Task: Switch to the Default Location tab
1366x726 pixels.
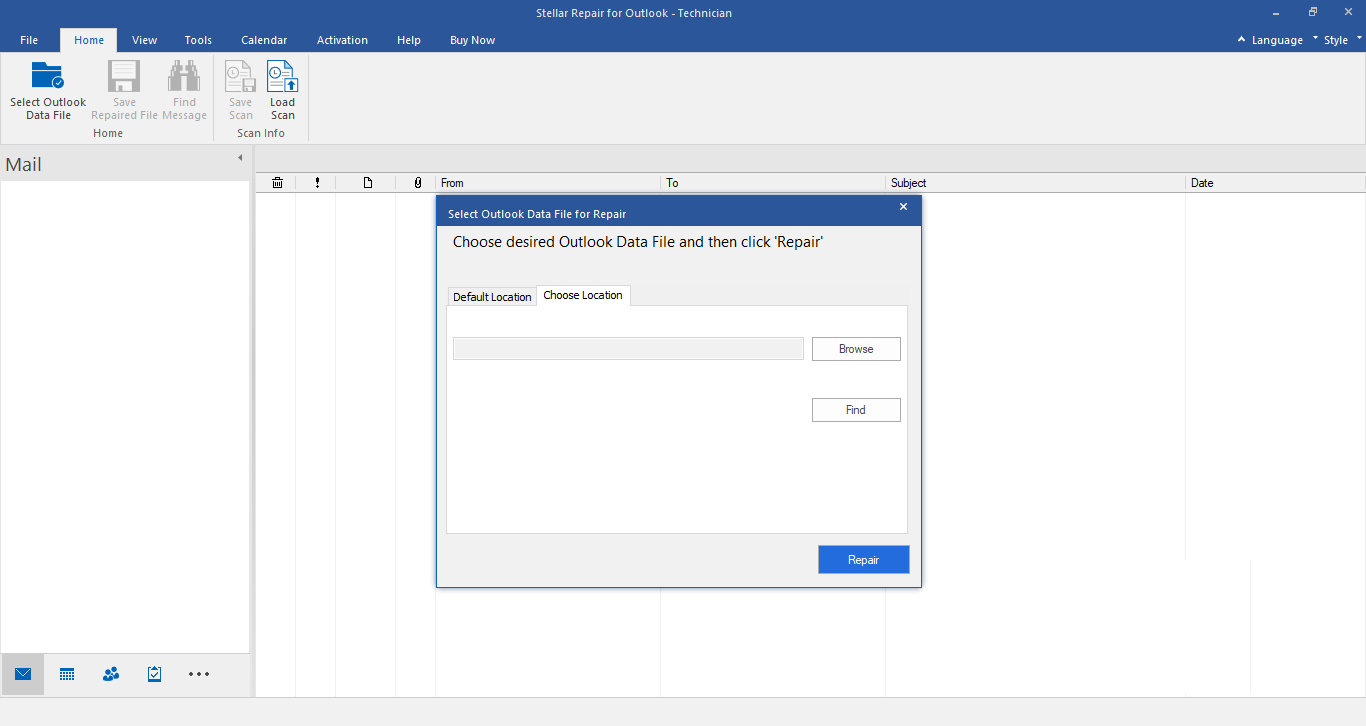Action: [492, 296]
